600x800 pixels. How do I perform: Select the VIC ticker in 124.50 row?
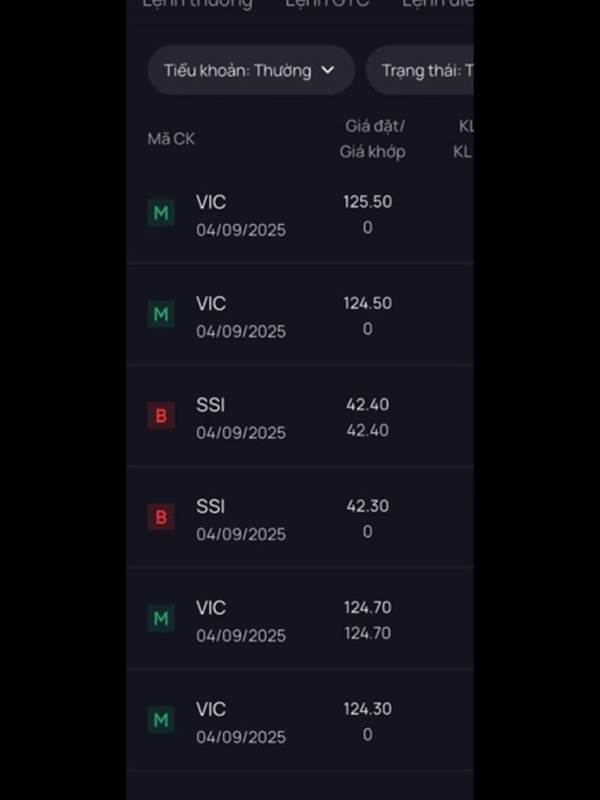pyautogui.click(x=211, y=304)
